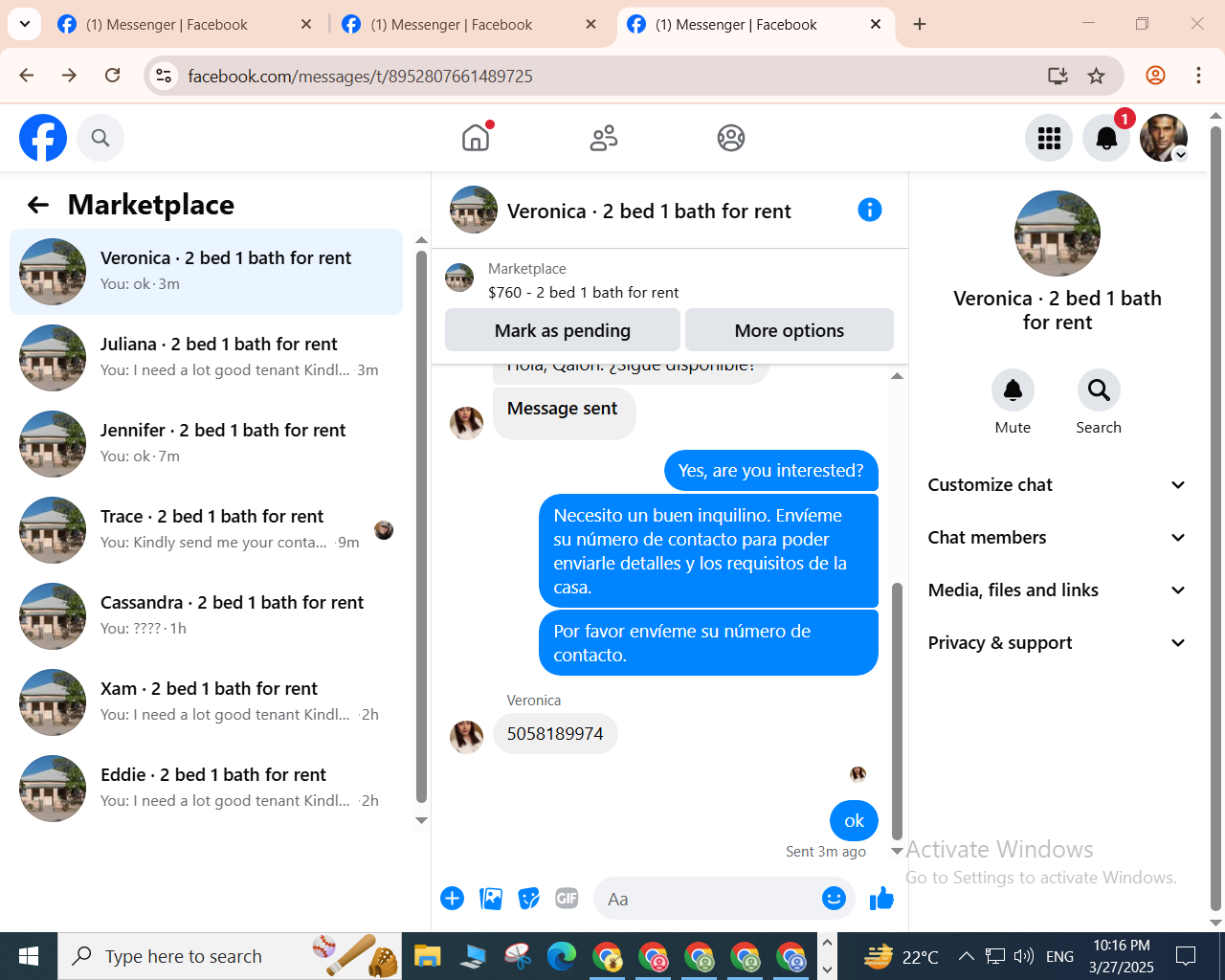Open the Facebook search magnifier button
1225x980 pixels.
tap(100, 138)
